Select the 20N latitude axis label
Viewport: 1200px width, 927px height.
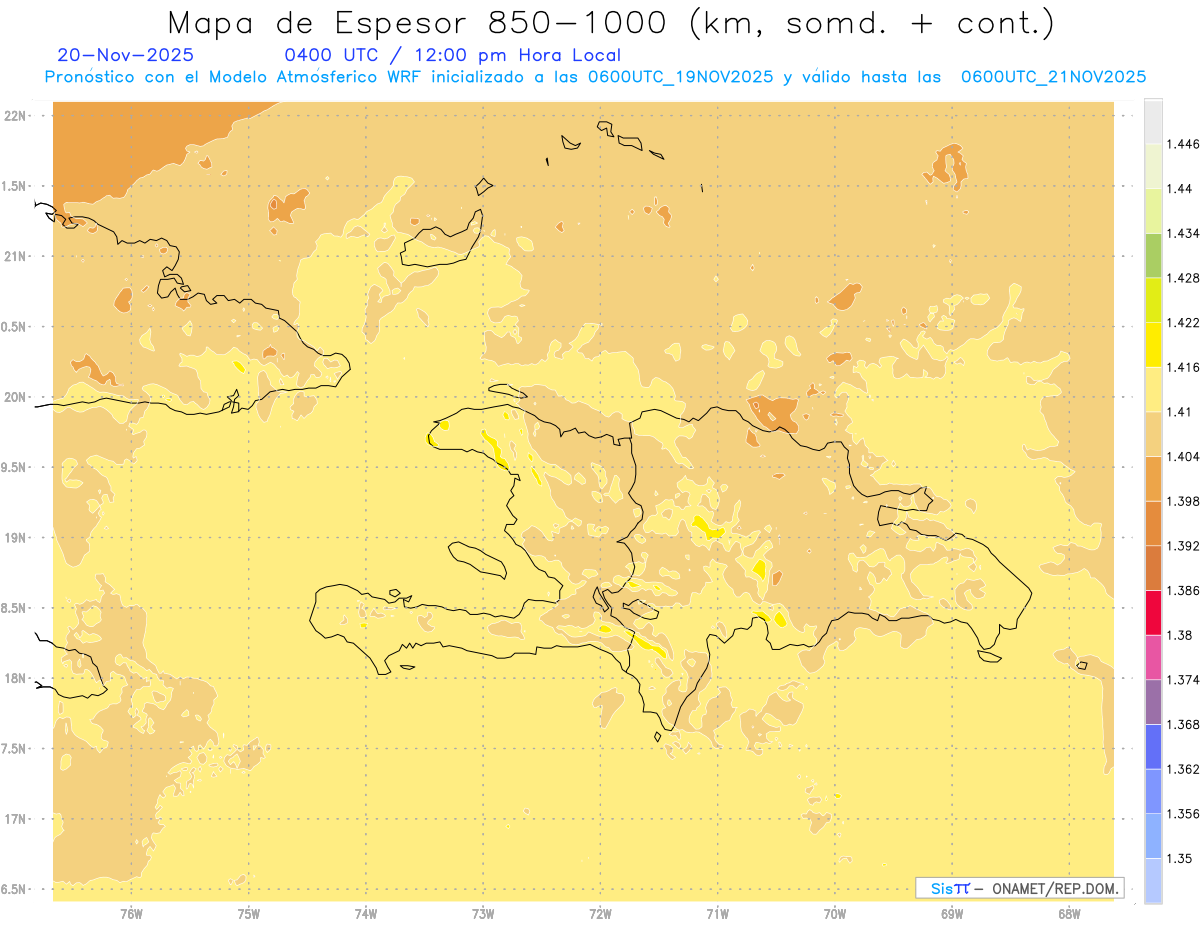[x=15, y=397]
